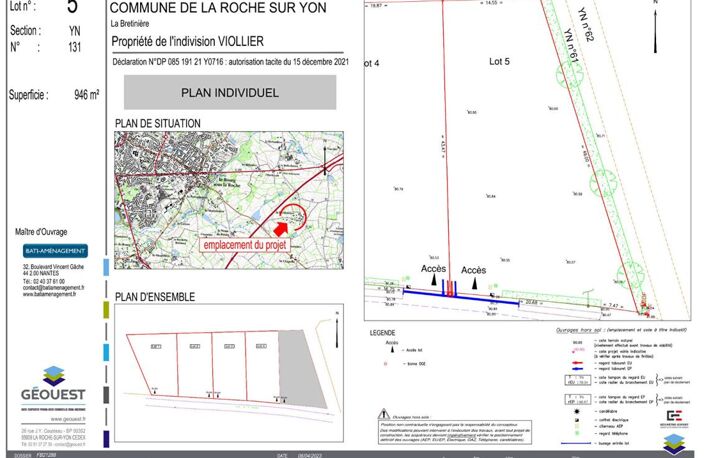Click small Géouest layers logo near legend

click(674, 445)
